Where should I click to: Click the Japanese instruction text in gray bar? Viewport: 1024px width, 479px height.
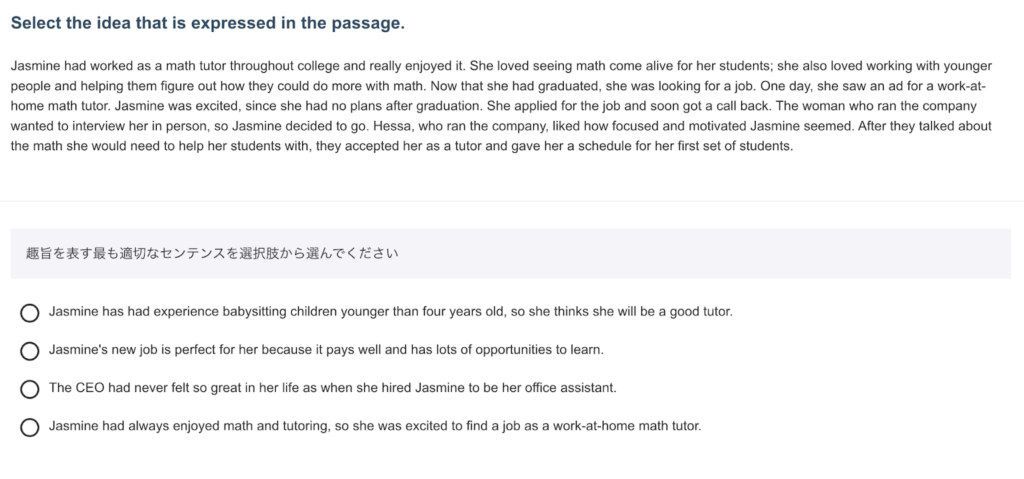(x=212, y=254)
